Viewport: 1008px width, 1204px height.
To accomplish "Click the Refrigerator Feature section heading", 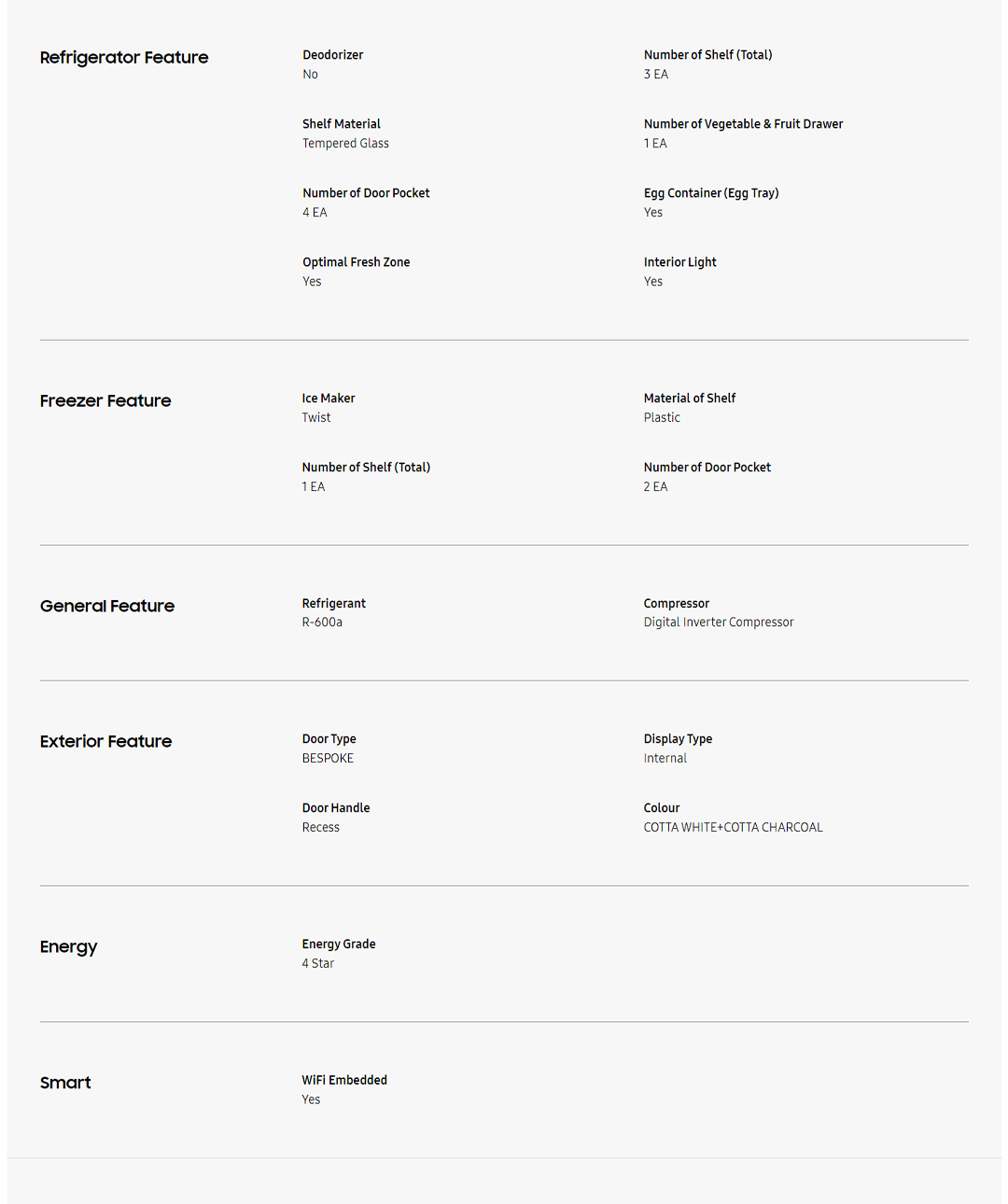I will coord(124,58).
